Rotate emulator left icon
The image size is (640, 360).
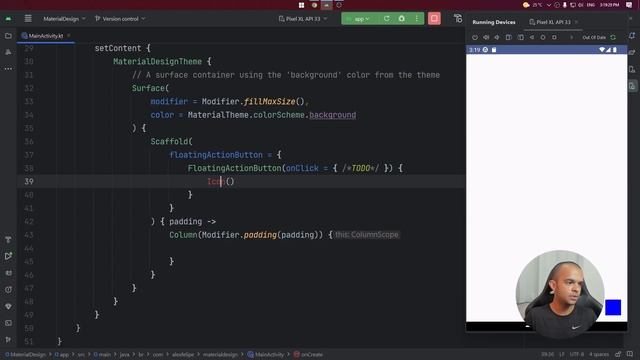(509, 37)
